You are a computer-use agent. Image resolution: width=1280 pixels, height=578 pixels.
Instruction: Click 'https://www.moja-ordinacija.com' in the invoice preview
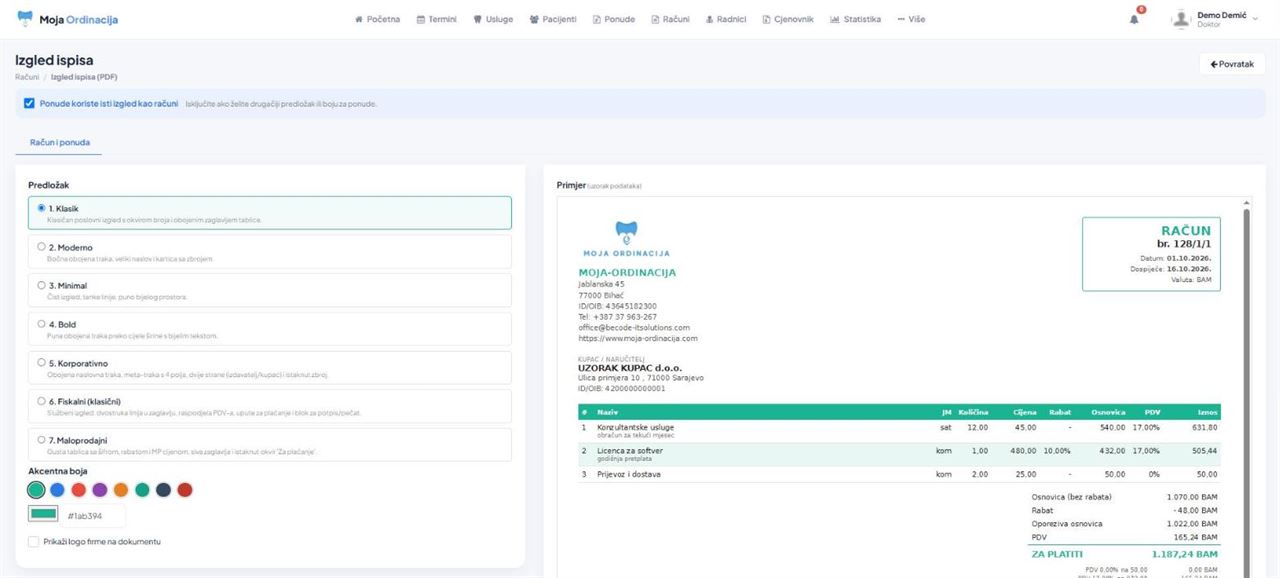click(x=638, y=338)
